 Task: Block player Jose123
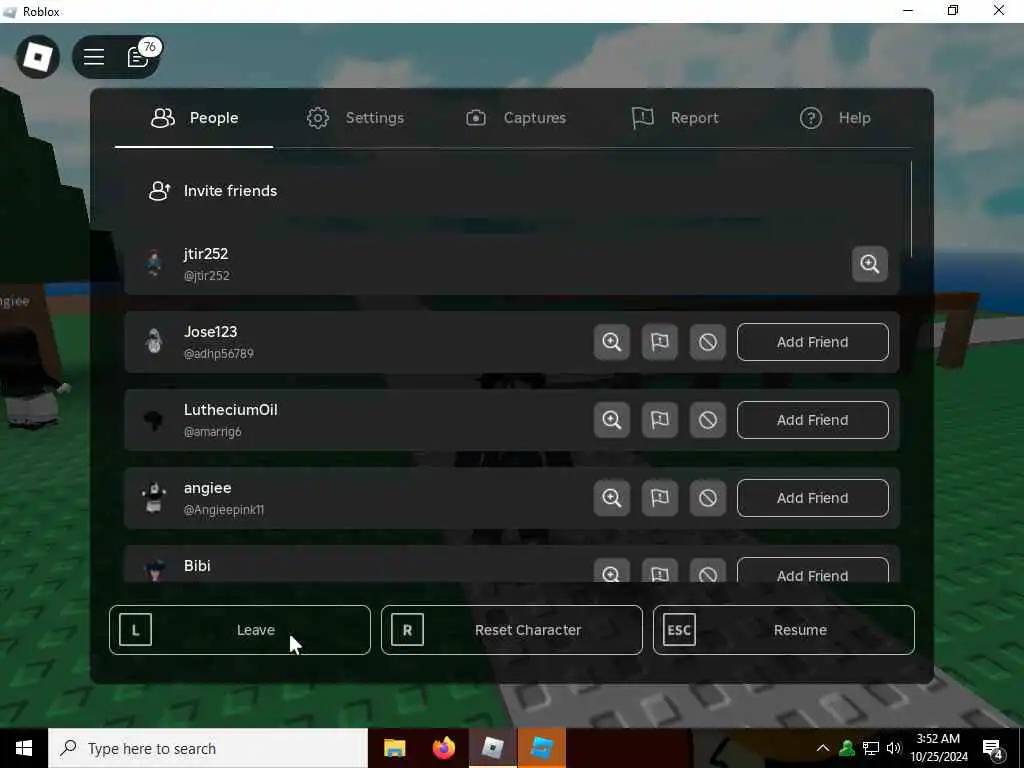click(x=708, y=342)
